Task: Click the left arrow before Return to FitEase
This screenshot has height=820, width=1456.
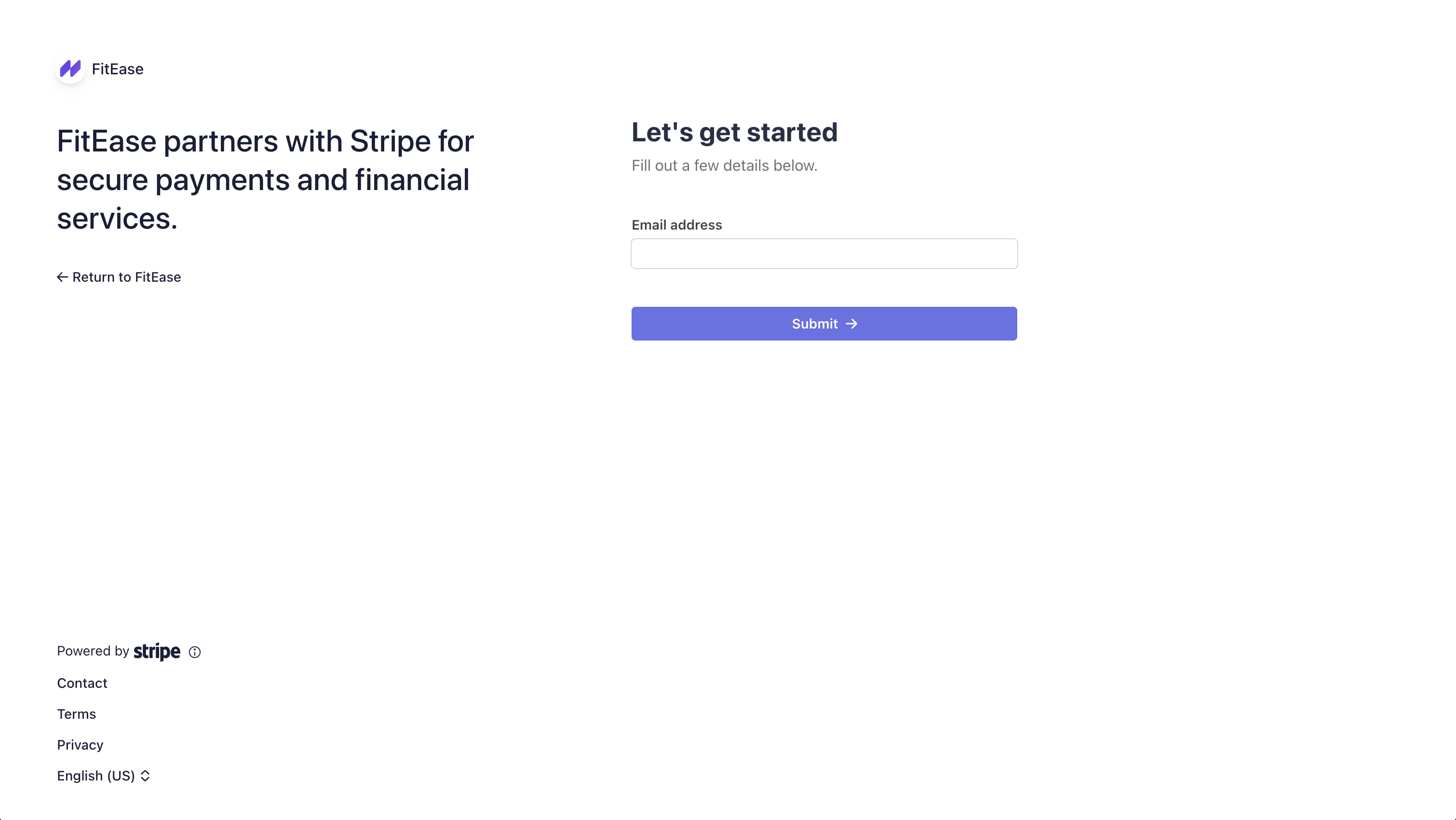Action: (x=62, y=277)
